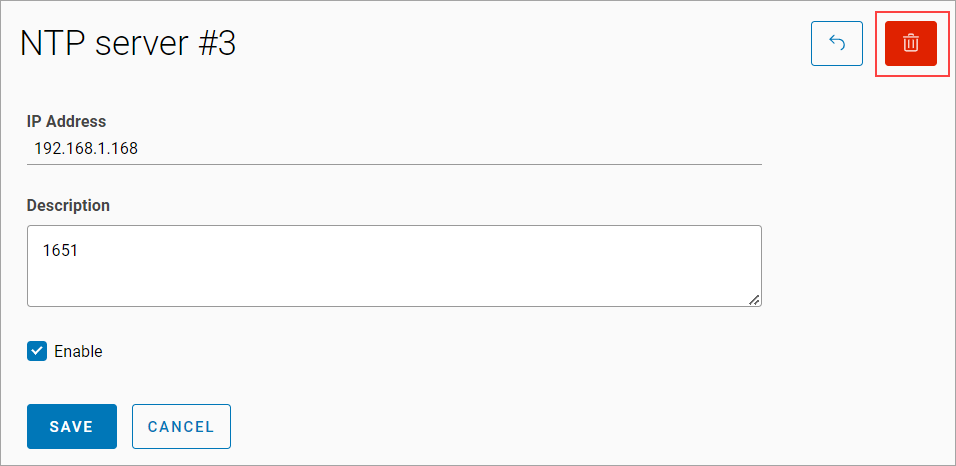Click the 'IP Address' field label
The width and height of the screenshot is (956, 466).
point(66,121)
